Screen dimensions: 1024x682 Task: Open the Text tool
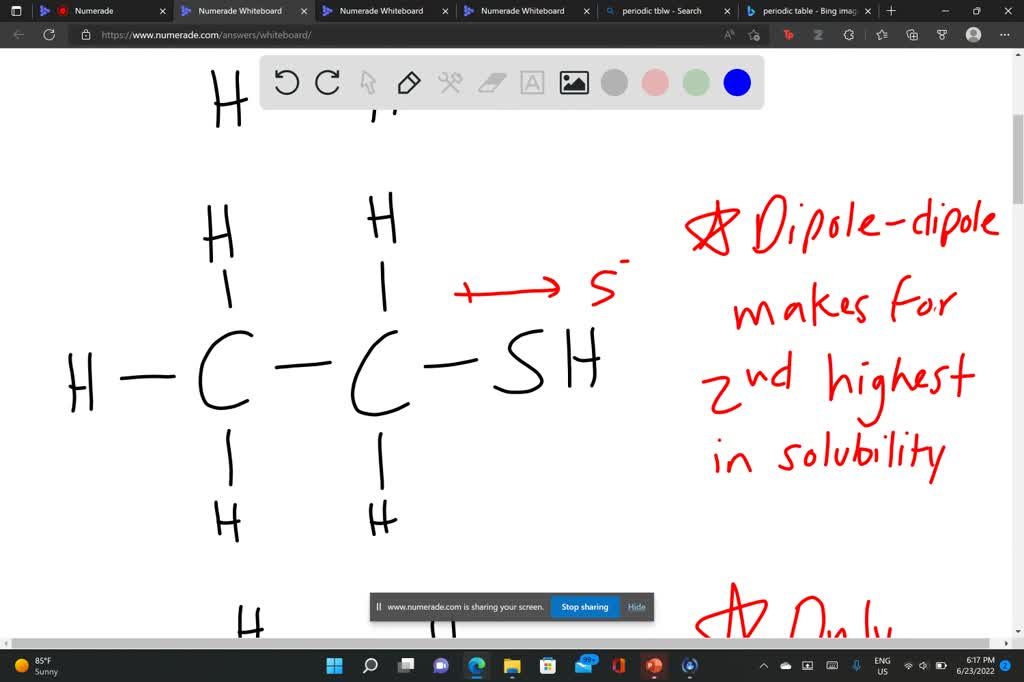point(531,83)
